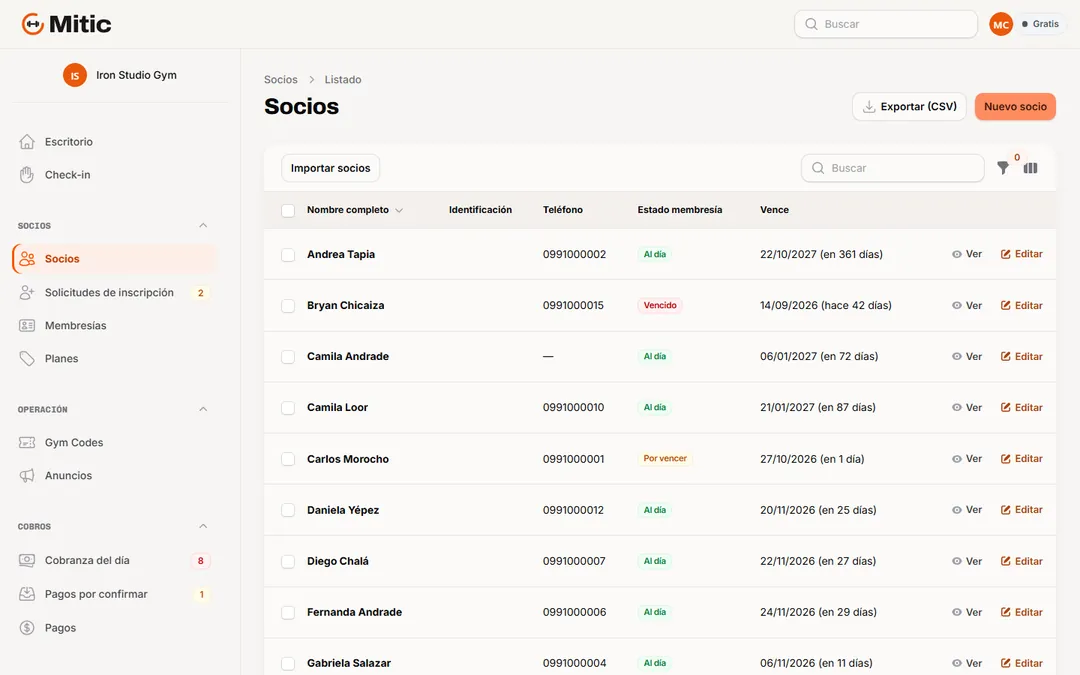Click the Cobranza del día icon
The image size is (1080, 675).
(27, 561)
